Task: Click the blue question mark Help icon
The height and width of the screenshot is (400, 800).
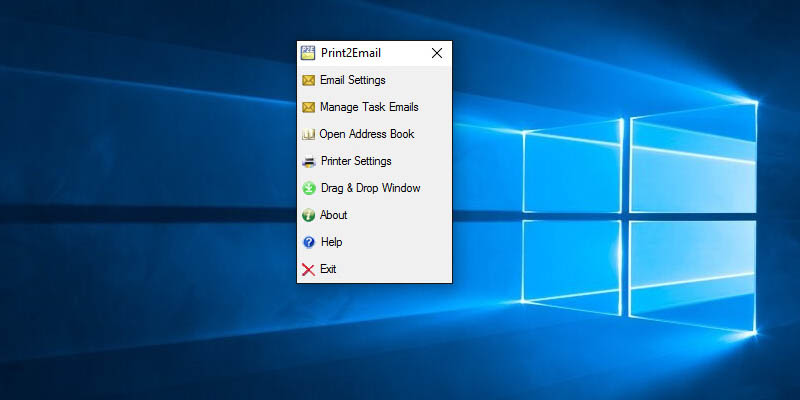Action: pyautogui.click(x=308, y=242)
